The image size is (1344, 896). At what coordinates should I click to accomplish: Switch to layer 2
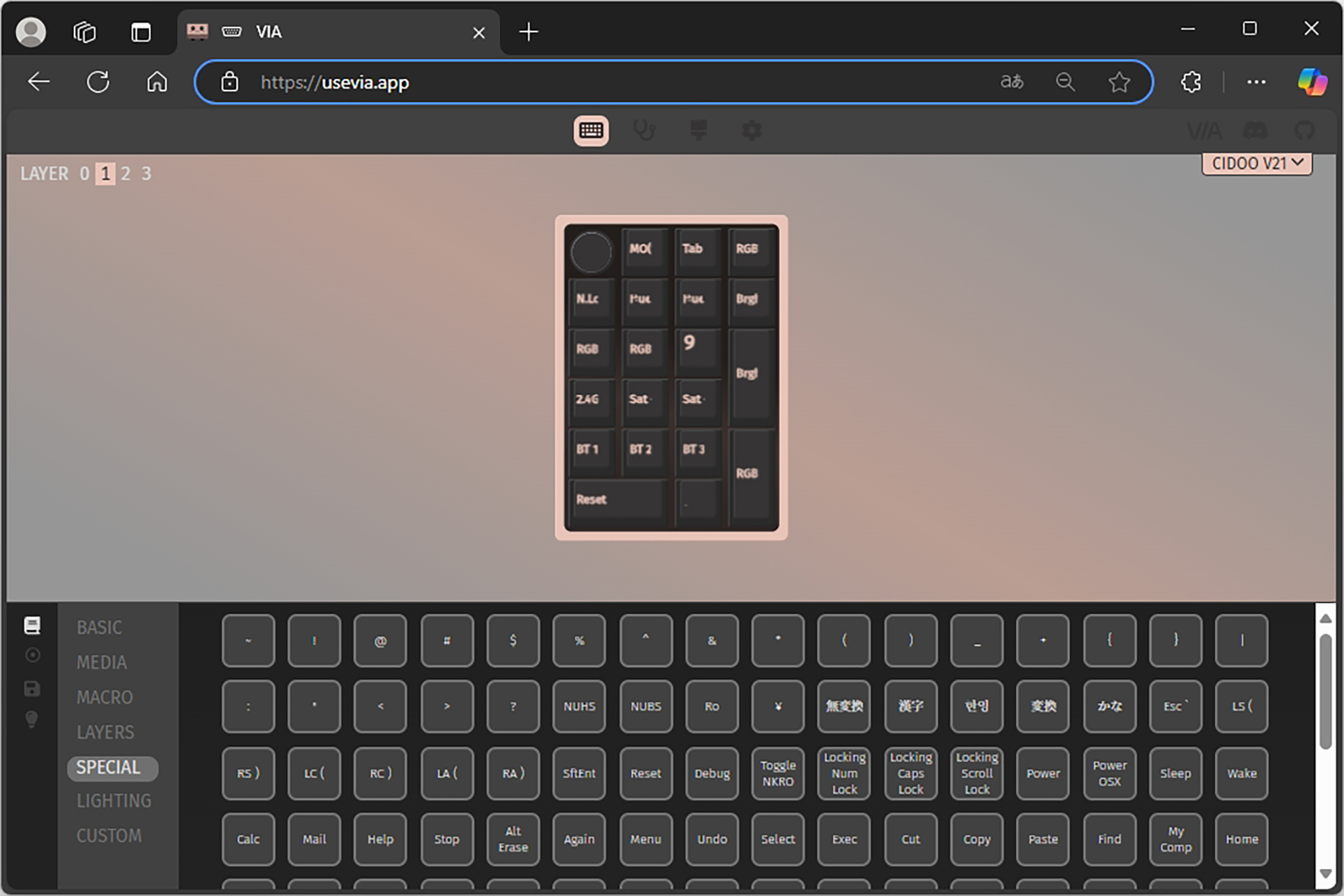(126, 174)
